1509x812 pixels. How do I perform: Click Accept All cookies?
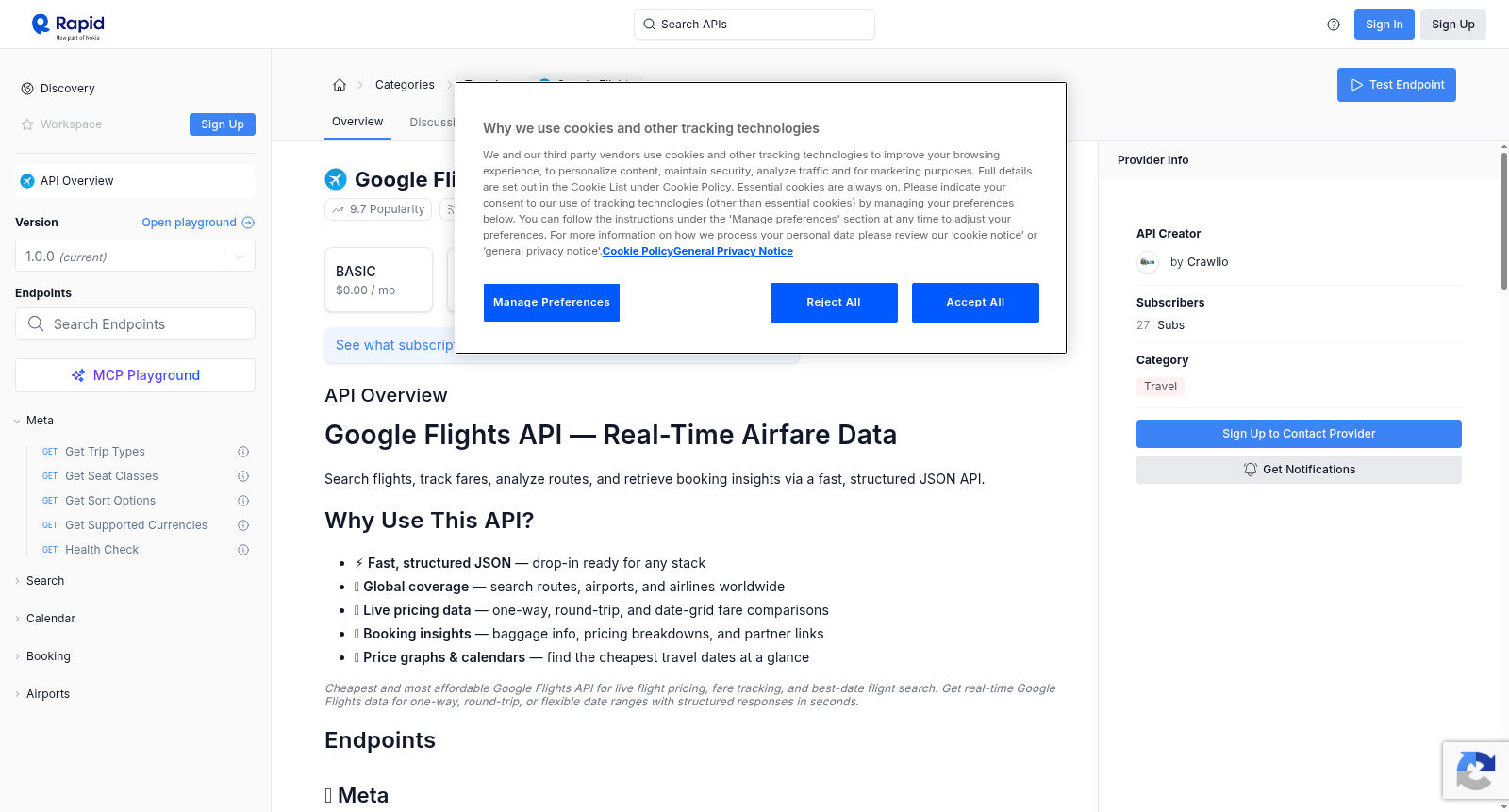975,303
